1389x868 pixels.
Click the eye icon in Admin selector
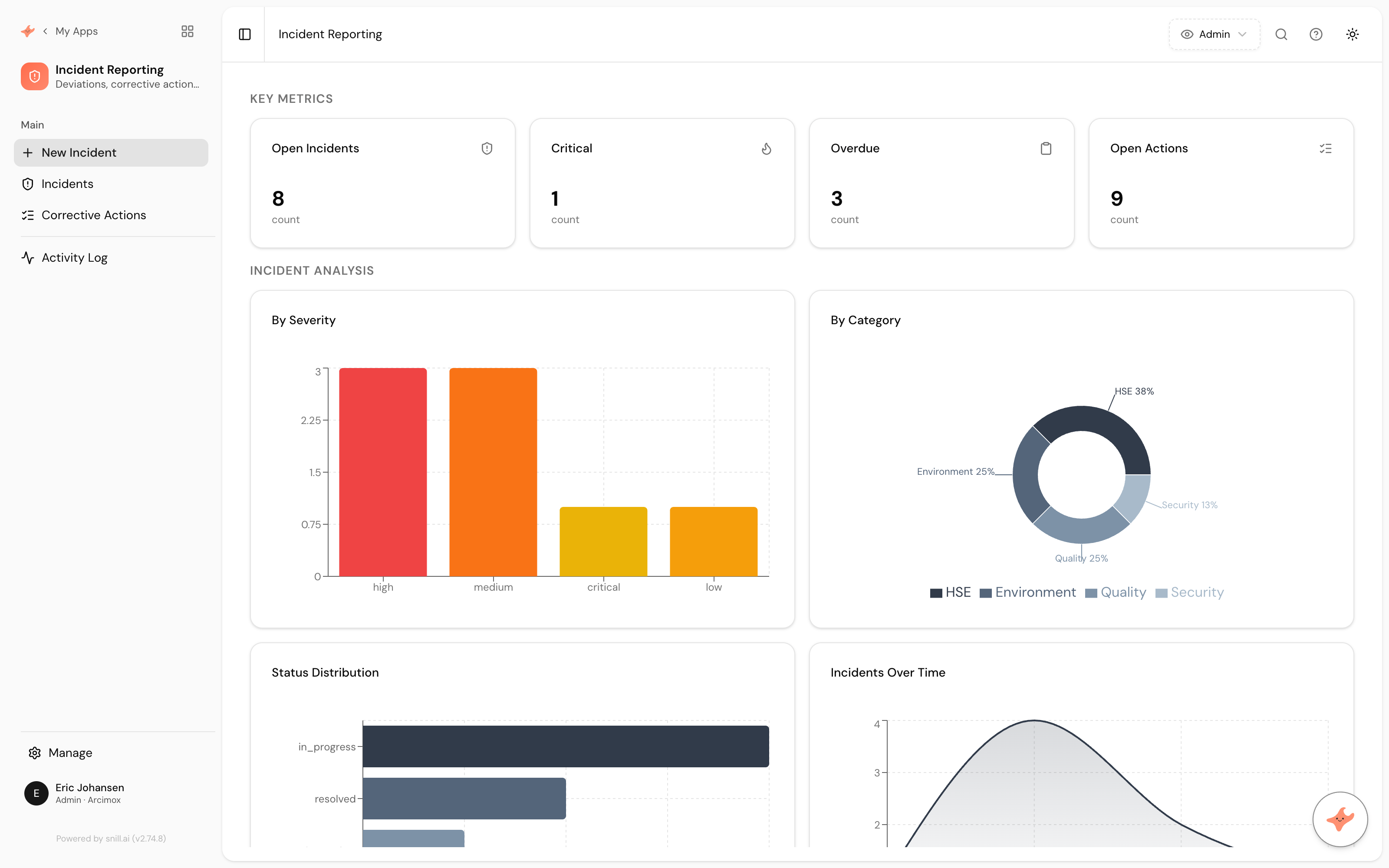click(x=1187, y=34)
